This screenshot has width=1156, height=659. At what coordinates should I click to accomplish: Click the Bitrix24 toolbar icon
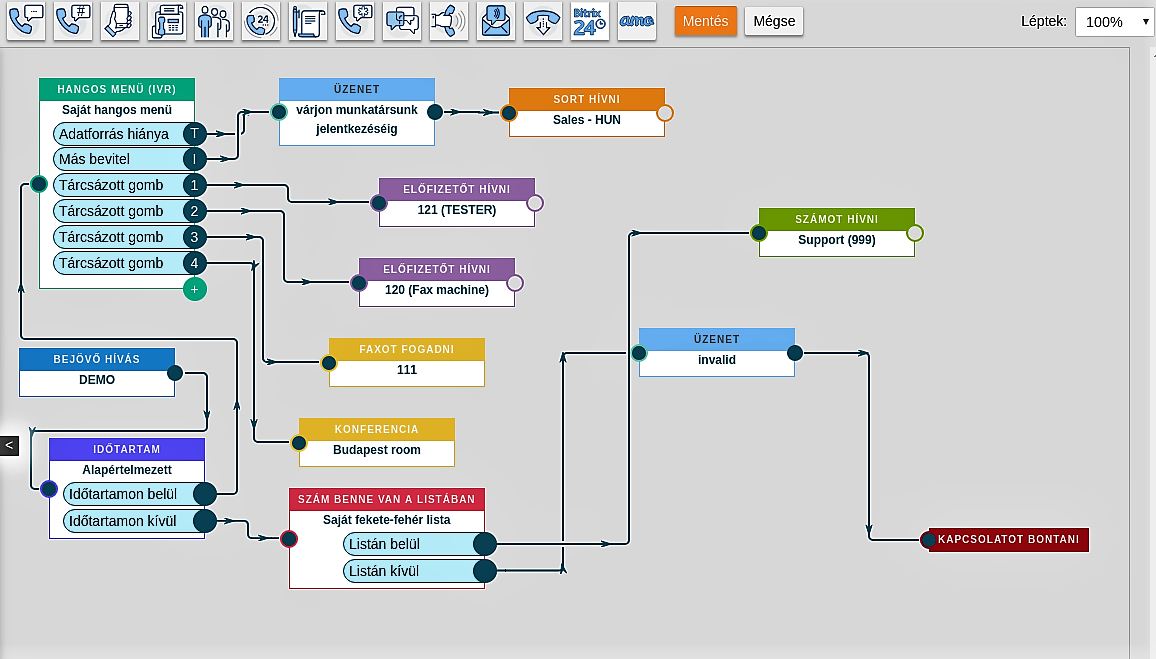[589, 21]
